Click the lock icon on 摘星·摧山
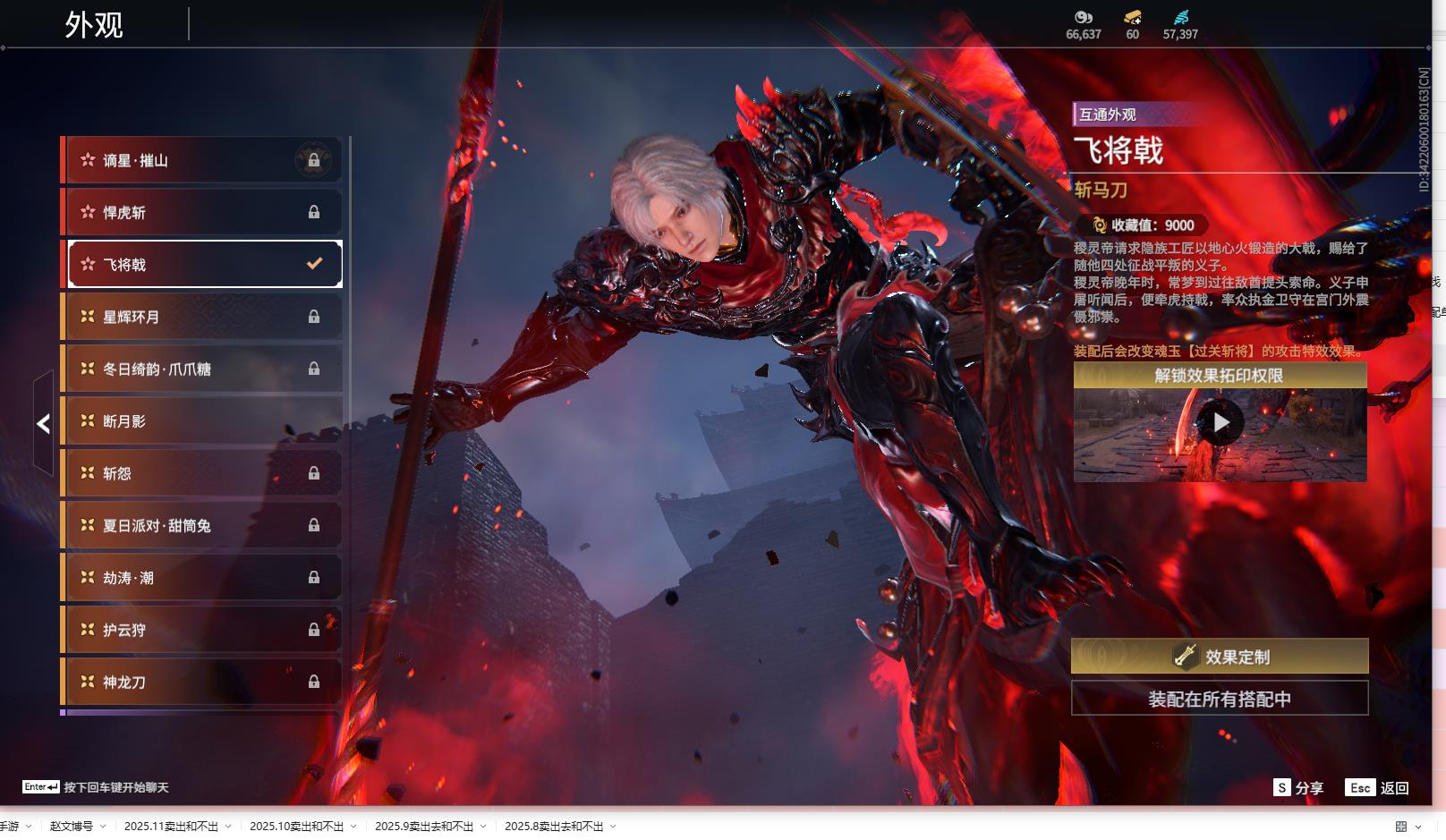1446x840 pixels. (x=313, y=161)
